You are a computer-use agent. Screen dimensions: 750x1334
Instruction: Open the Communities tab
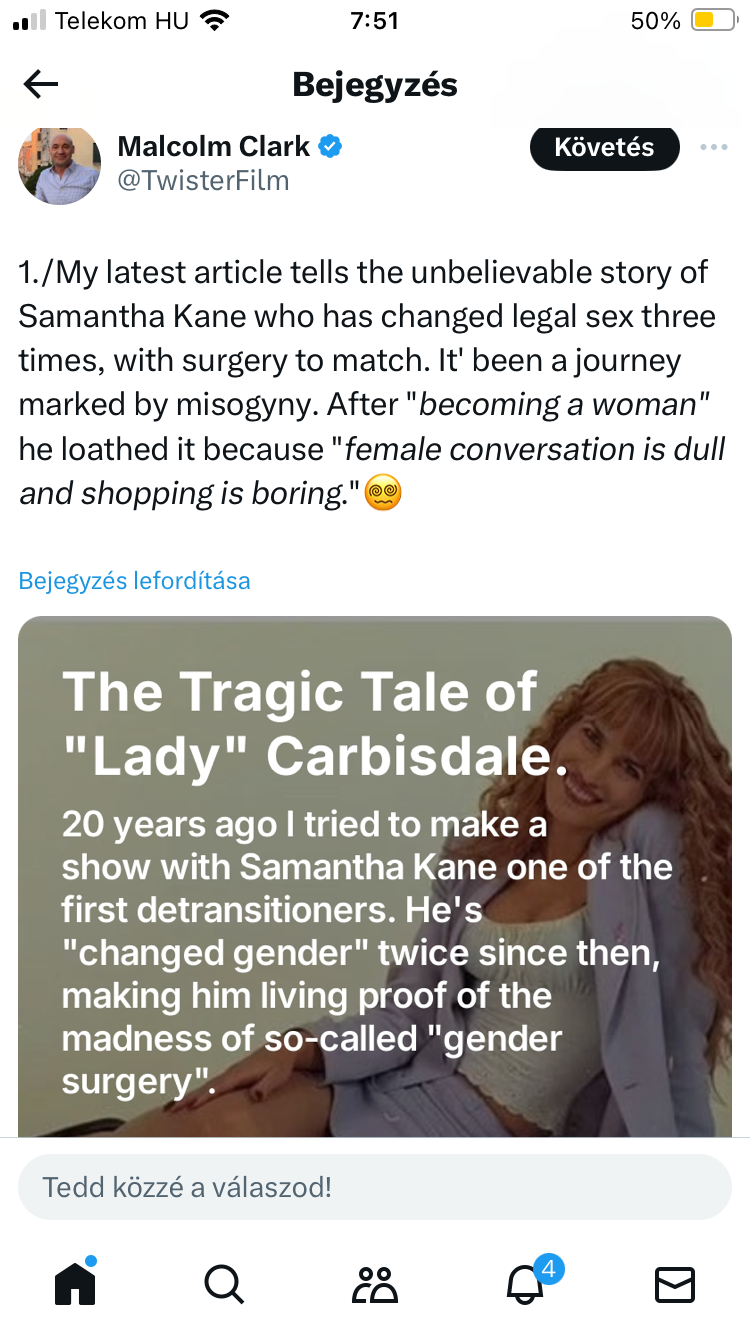click(374, 1284)
